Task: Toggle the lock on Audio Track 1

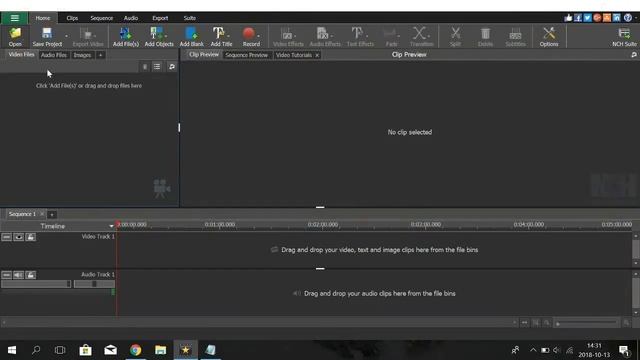Action: pyautogui.click(x=31, y=275)
